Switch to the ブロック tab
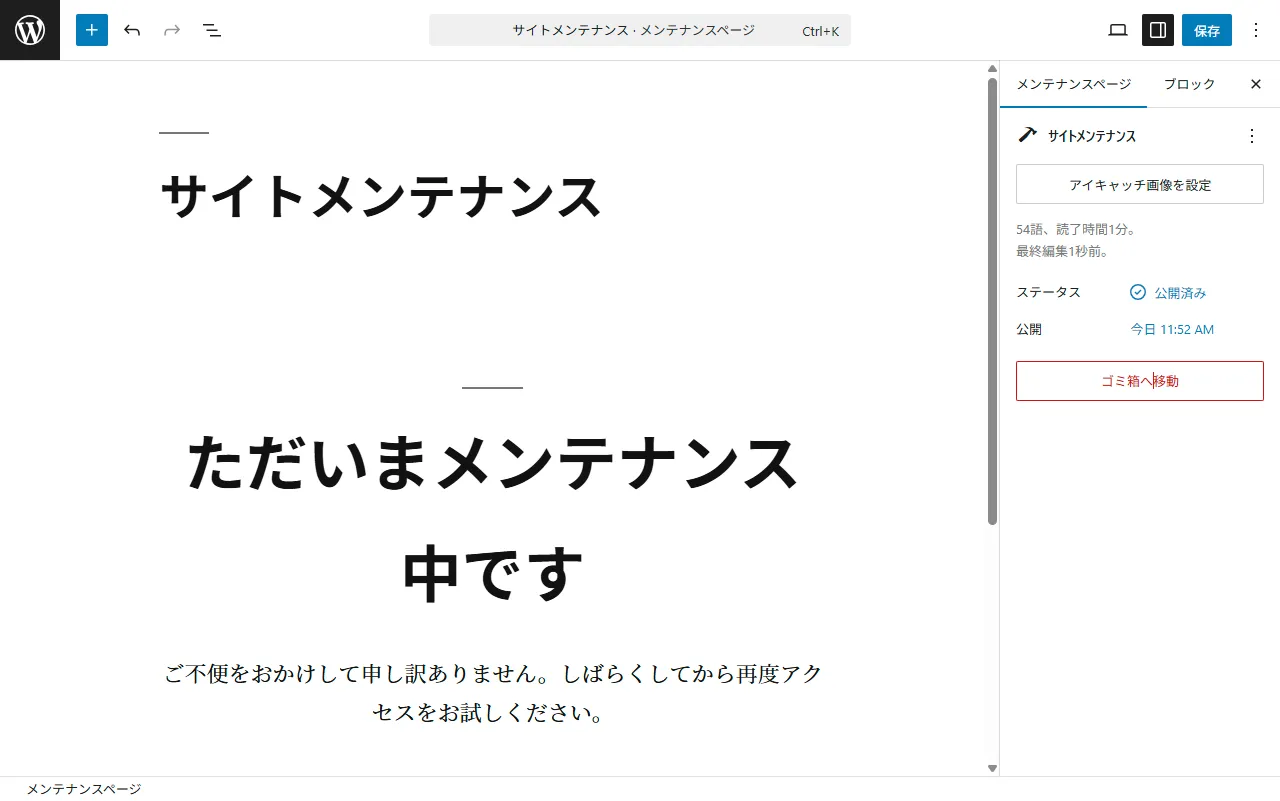 (1189, 84)
